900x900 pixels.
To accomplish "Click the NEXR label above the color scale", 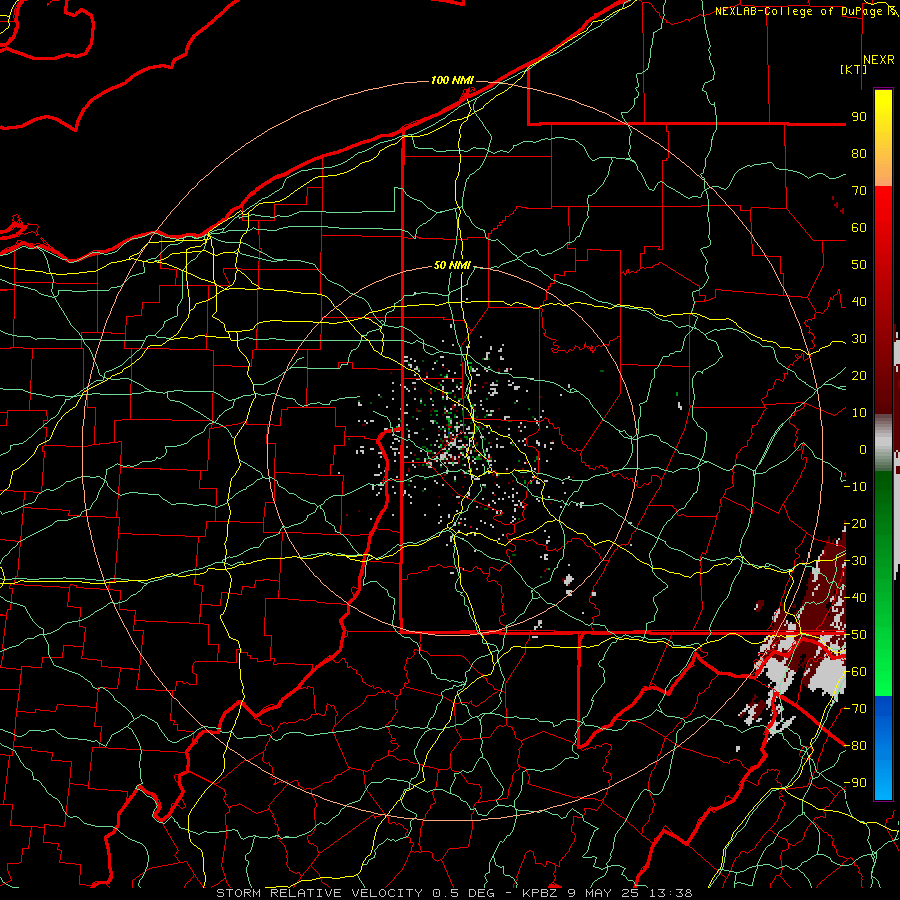I will coord(879,60).
